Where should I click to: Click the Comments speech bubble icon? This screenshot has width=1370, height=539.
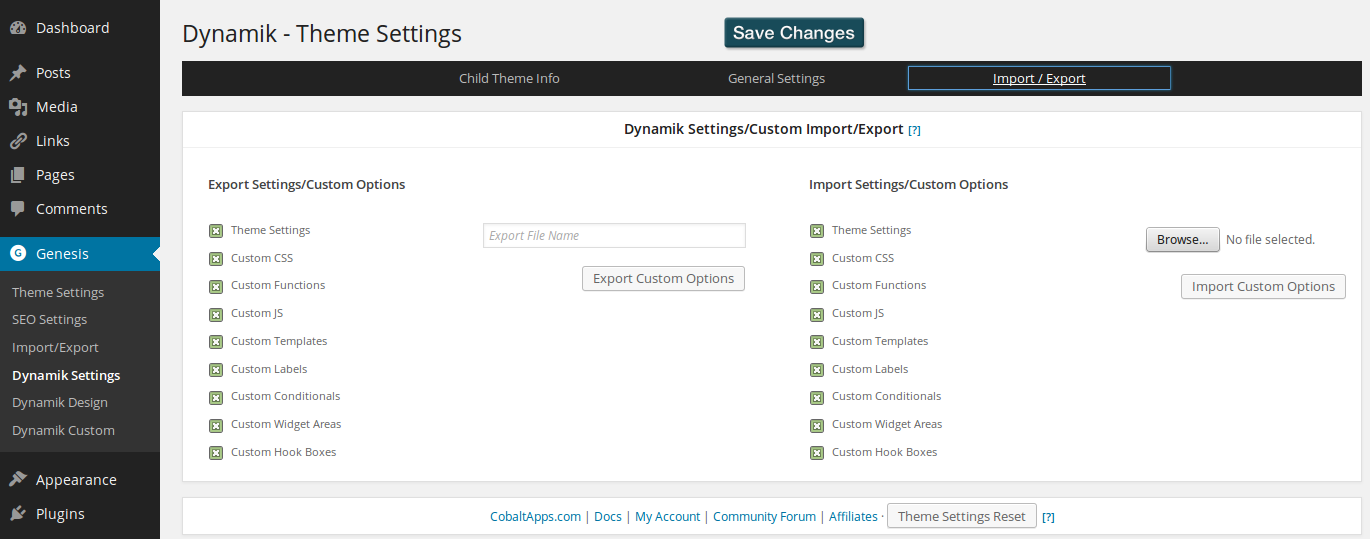(18, 209)
